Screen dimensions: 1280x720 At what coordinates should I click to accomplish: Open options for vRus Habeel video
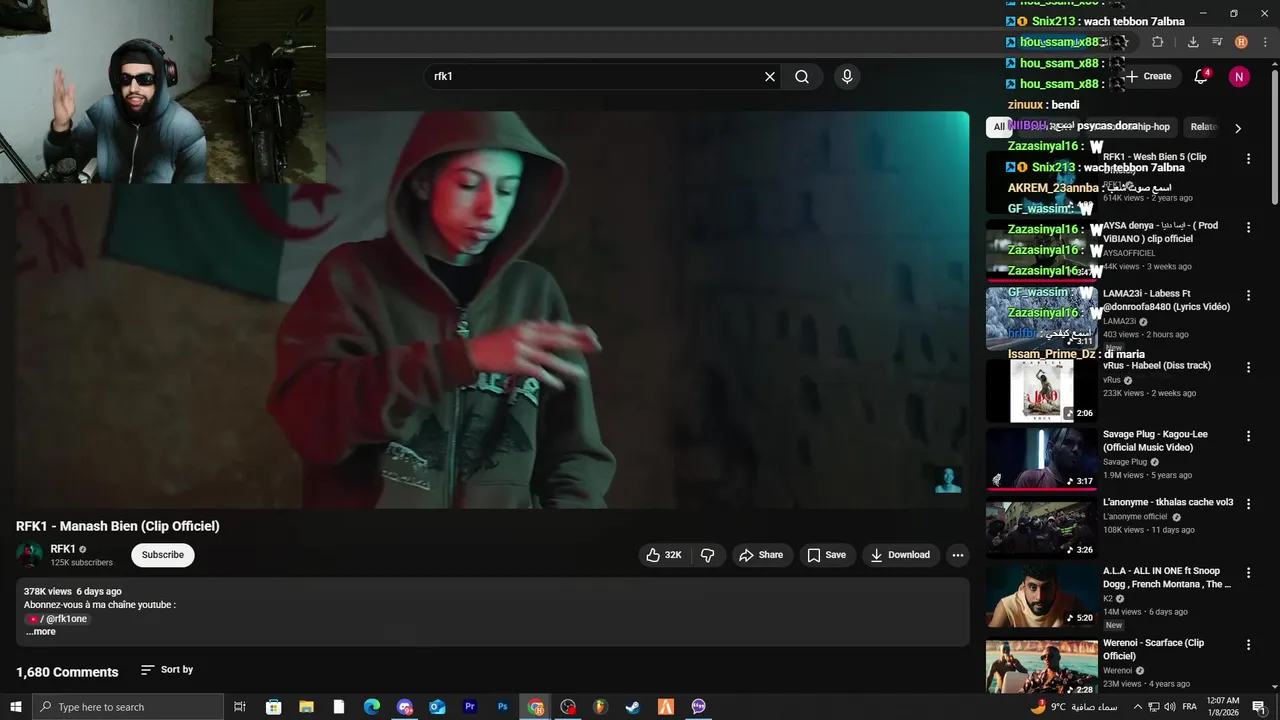(1248, 367)
